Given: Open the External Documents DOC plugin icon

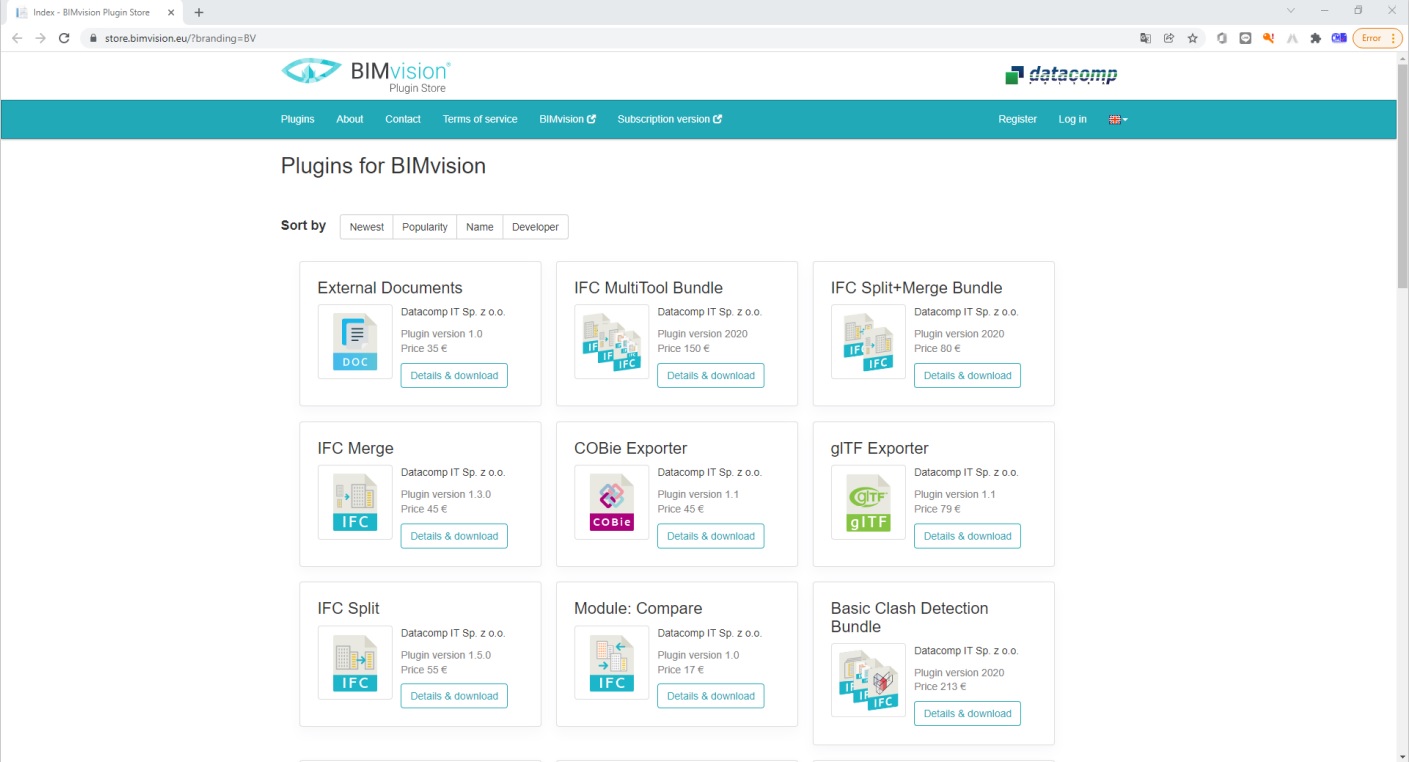Looking at the screenshot, I should [x=355, y=342].
